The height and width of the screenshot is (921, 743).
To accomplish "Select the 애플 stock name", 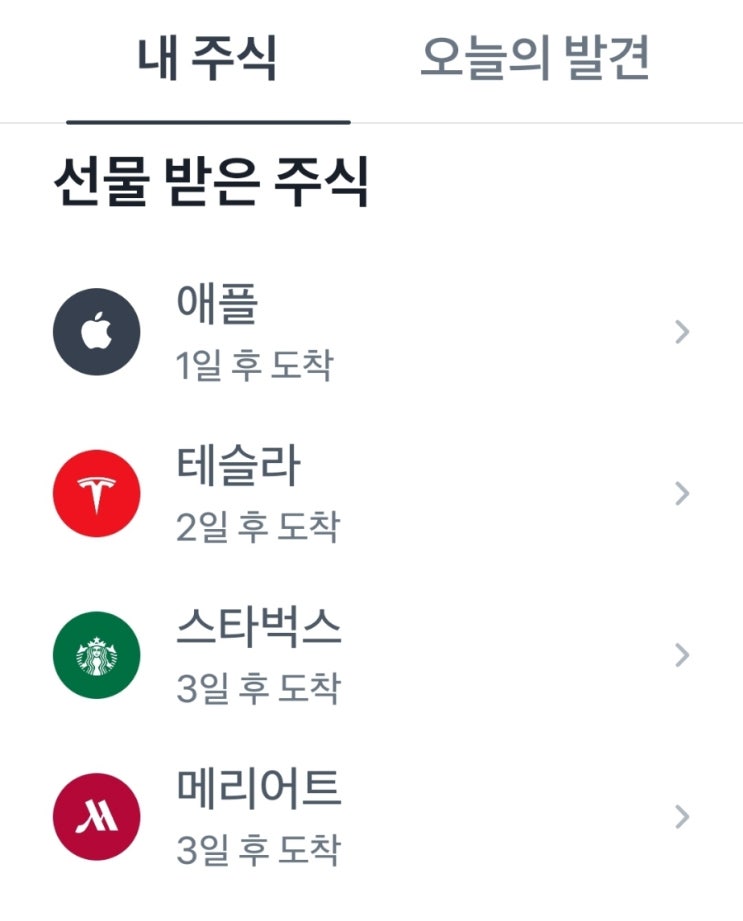I will coord(216,305).
